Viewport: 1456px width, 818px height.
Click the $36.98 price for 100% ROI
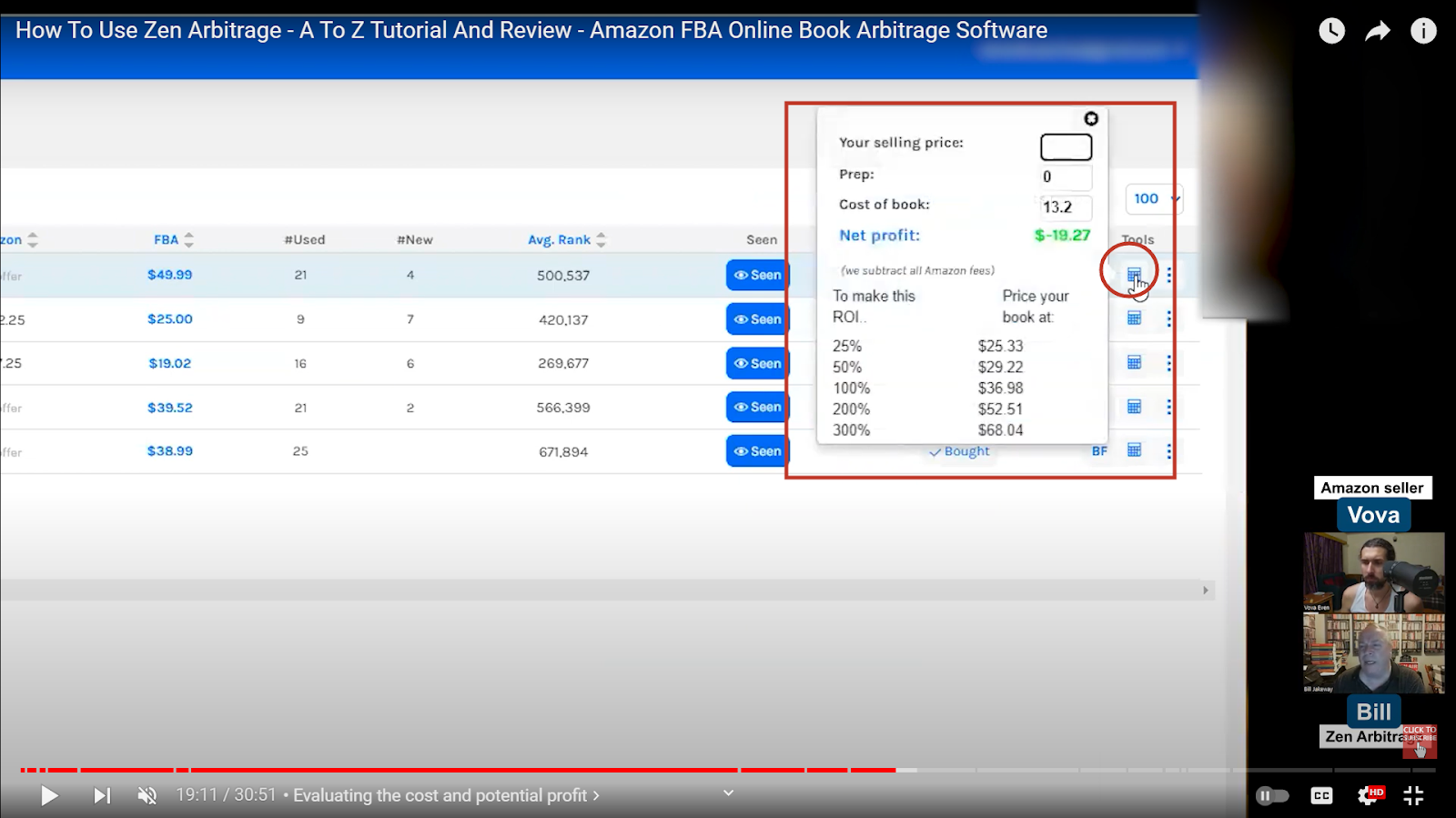point(1000,389)
